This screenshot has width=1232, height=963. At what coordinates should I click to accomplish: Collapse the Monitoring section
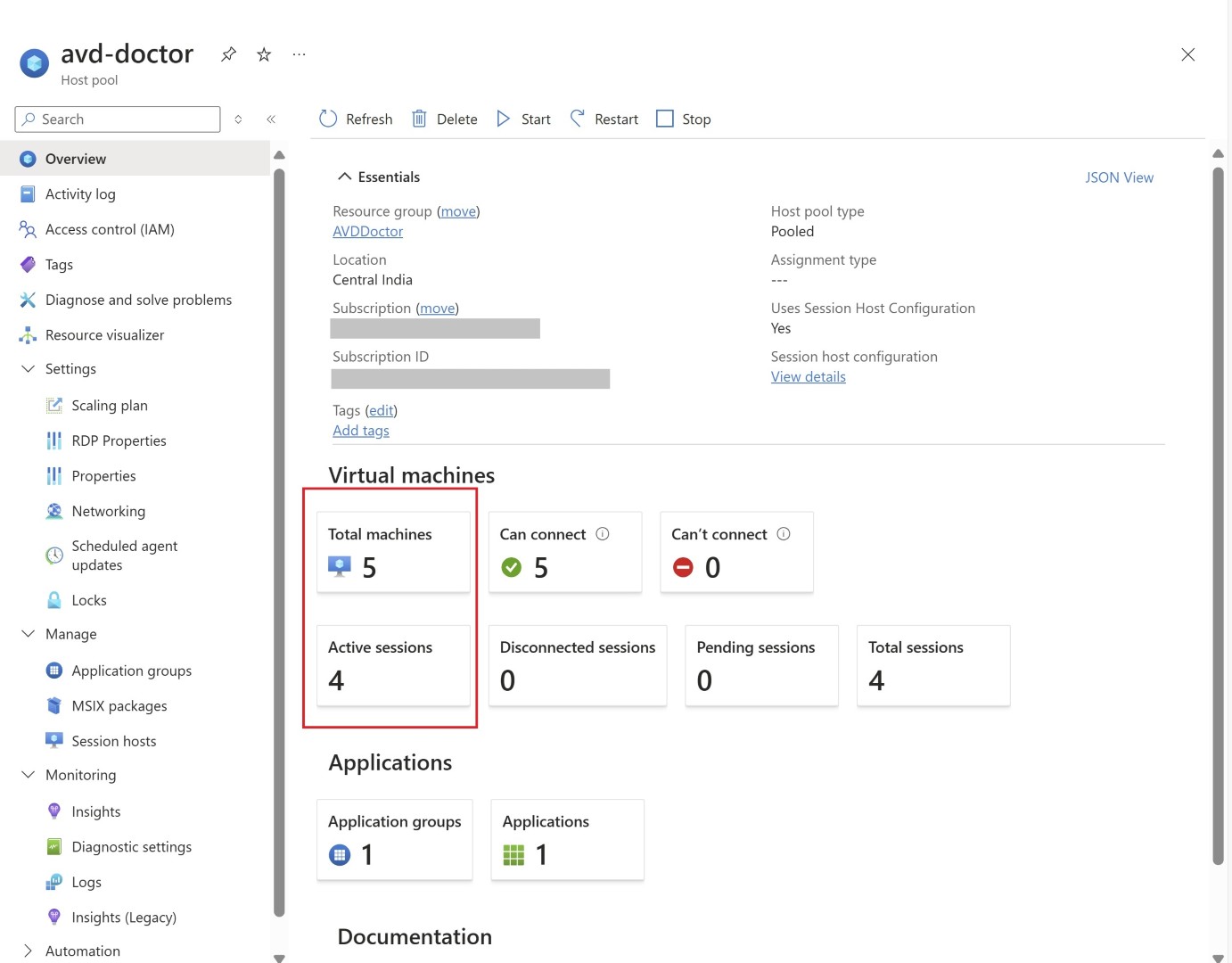pos(29,775)
